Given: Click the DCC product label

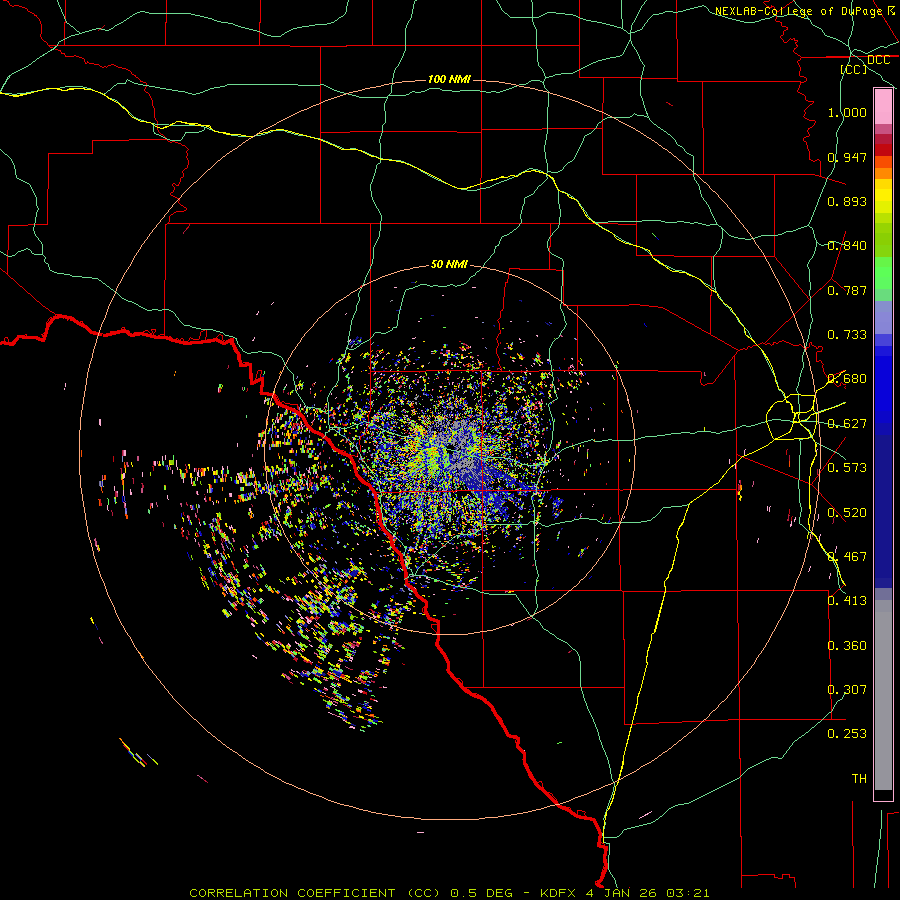Looking at the screenshot, I should coord(878,60).
